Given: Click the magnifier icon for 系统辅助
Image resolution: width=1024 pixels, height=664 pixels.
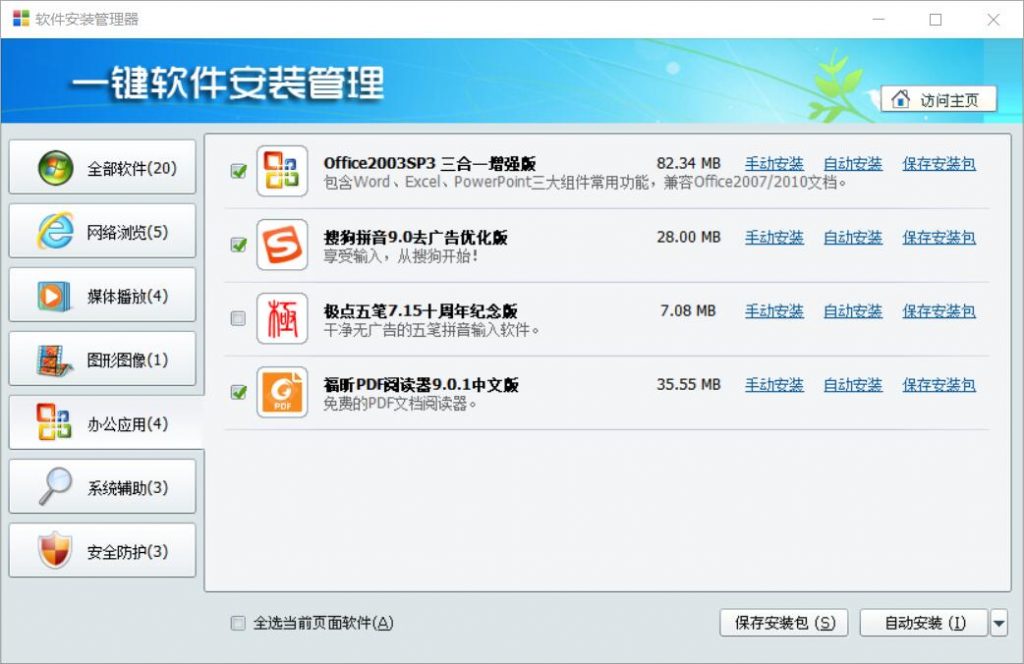Looking at the screenshot, I should (56, 486).
